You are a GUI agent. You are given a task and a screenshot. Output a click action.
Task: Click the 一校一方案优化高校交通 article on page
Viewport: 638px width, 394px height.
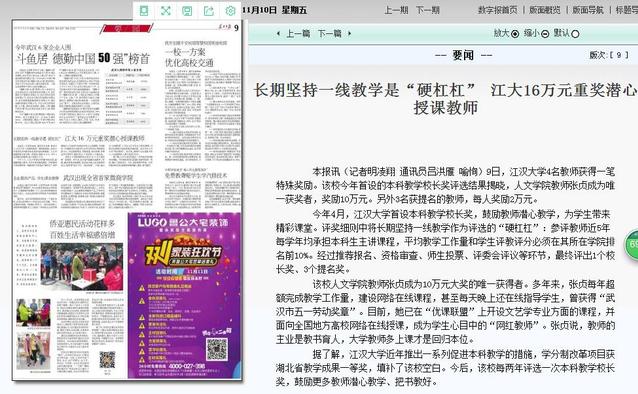click(x=189, y=57)
